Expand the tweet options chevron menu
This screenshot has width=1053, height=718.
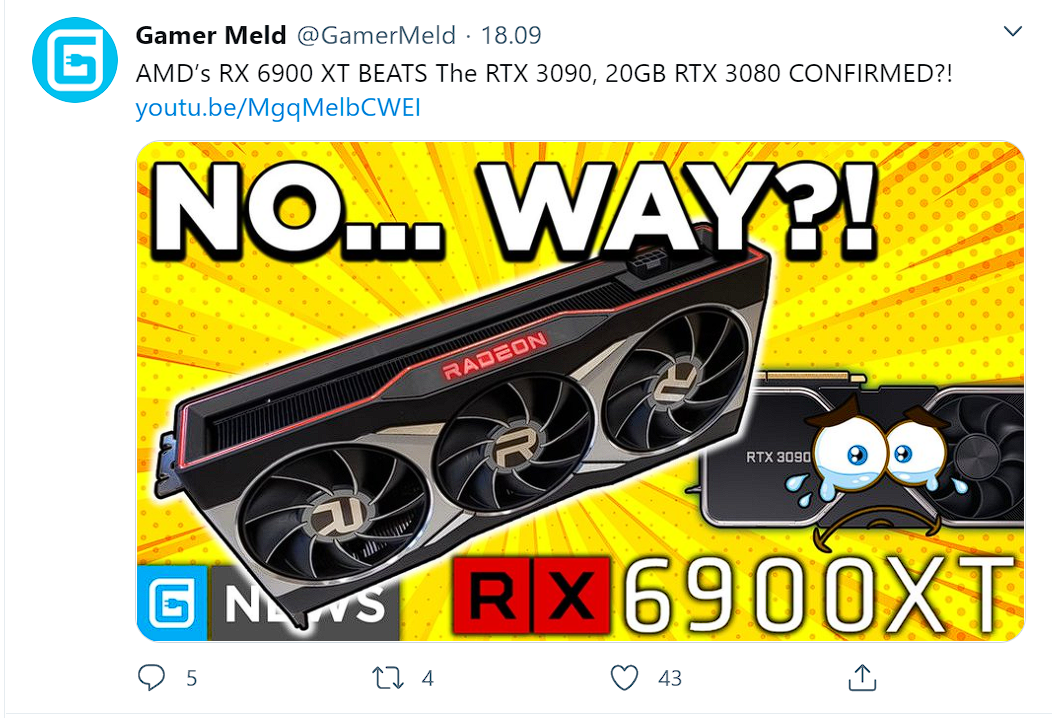(1012, 31)
